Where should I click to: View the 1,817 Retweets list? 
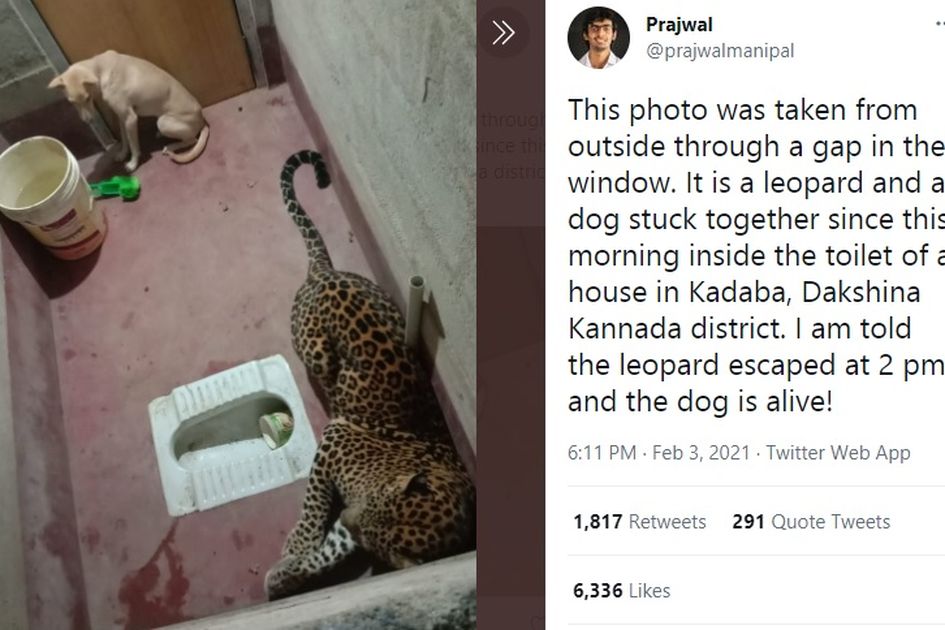[639, 521]
